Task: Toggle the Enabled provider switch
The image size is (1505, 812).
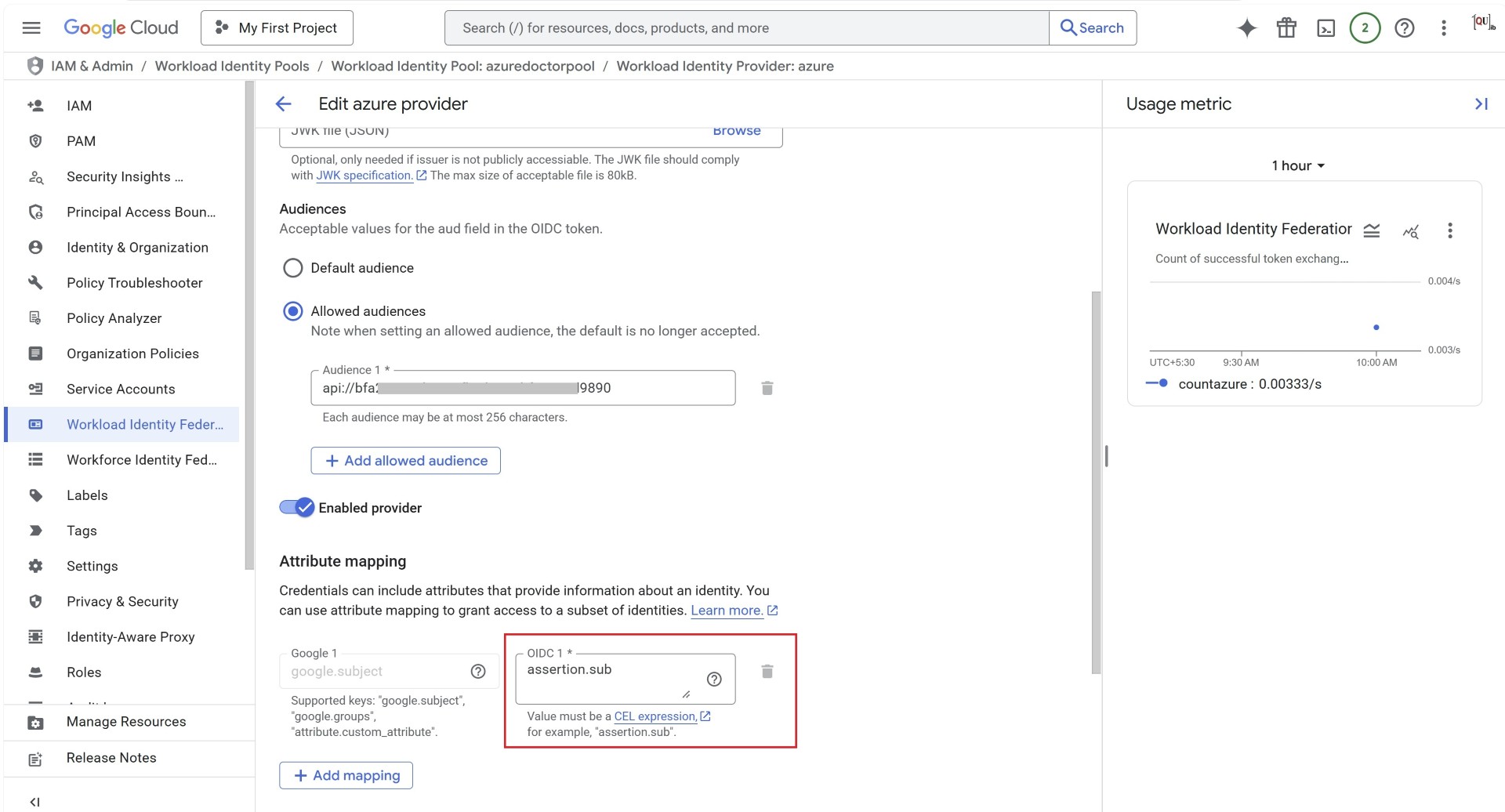Action: tap(297, 508)
